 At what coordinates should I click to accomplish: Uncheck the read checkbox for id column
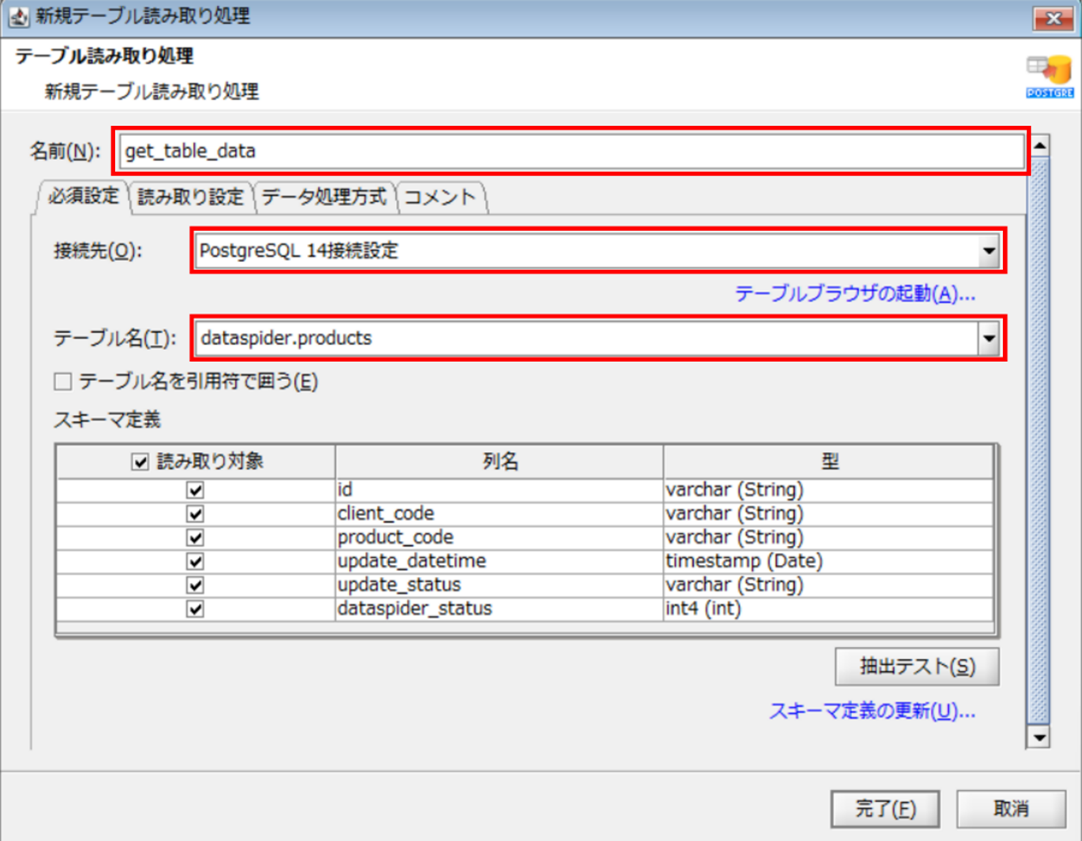196,490
